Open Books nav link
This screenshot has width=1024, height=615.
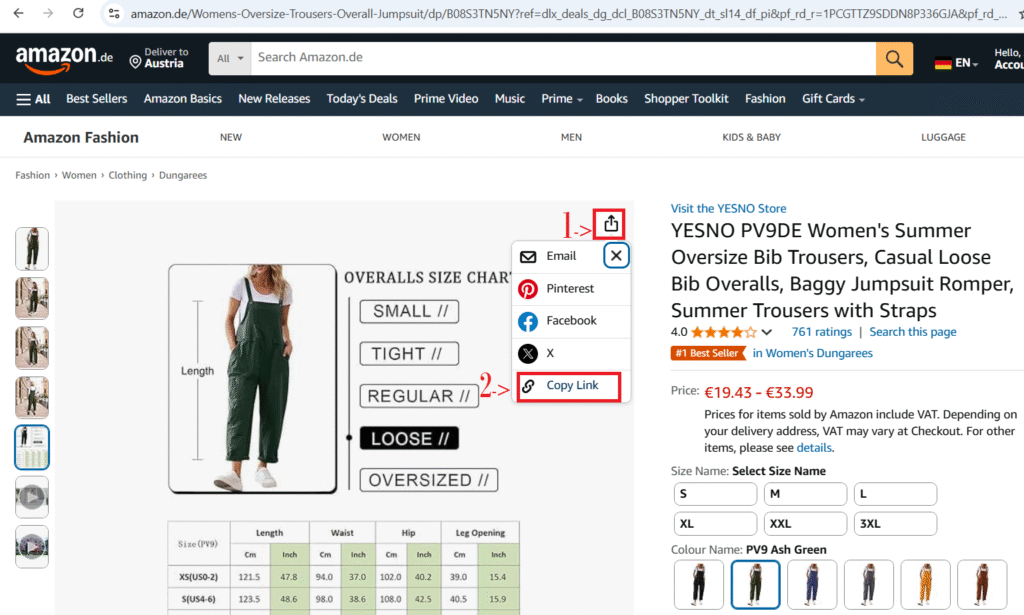611,99
